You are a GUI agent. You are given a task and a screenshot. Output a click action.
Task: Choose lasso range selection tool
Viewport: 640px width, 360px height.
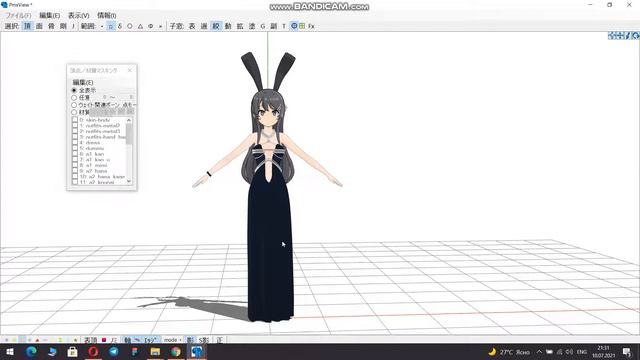point(120,26)
